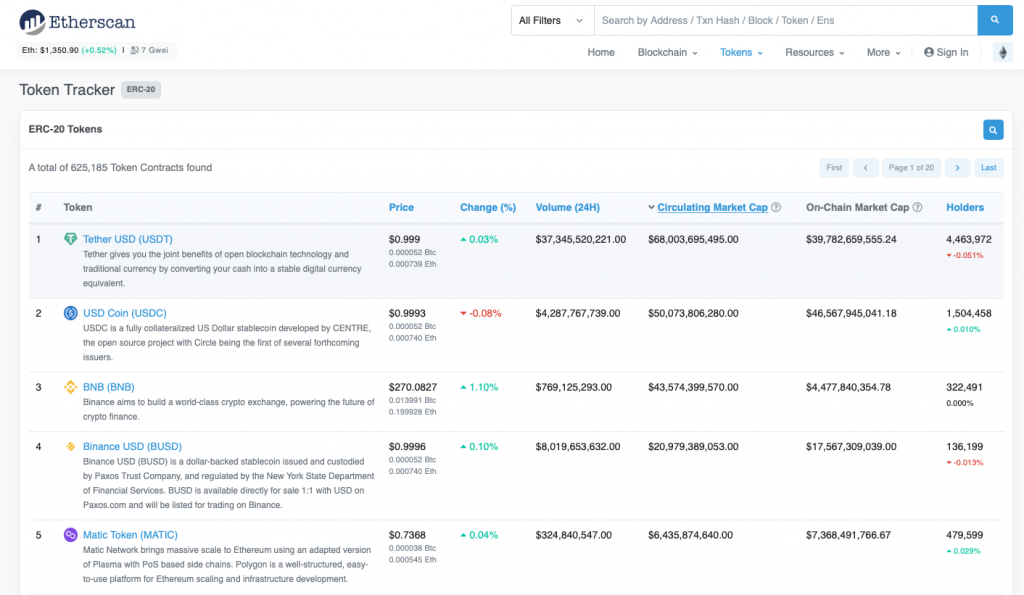Viewport: 1024px width, 595px height.
Task: Click the ERC-20 badge next to Token Tracker
Action: coord(141,89)
